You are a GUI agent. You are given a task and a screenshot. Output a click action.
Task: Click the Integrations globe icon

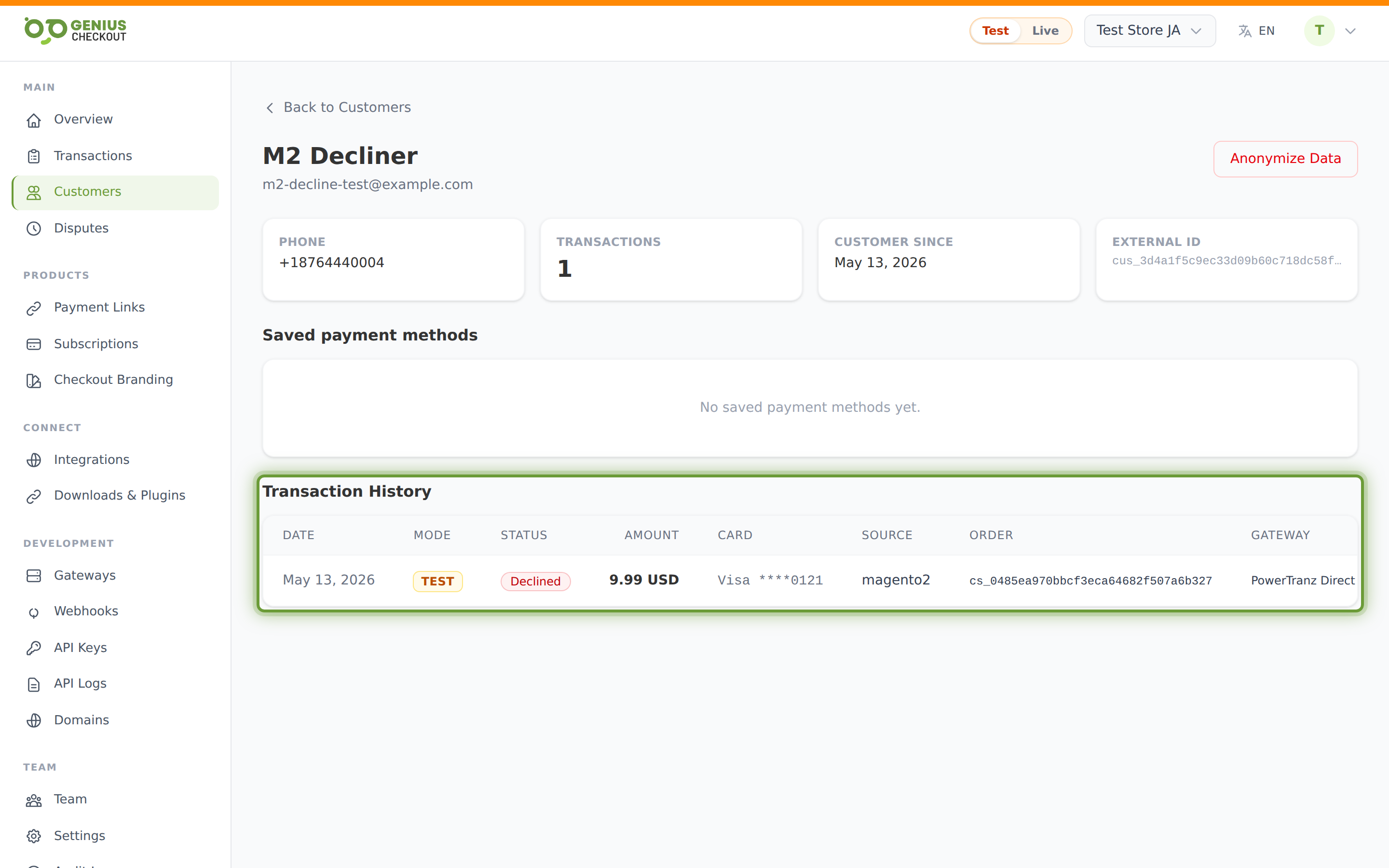[x=34, y=460]
